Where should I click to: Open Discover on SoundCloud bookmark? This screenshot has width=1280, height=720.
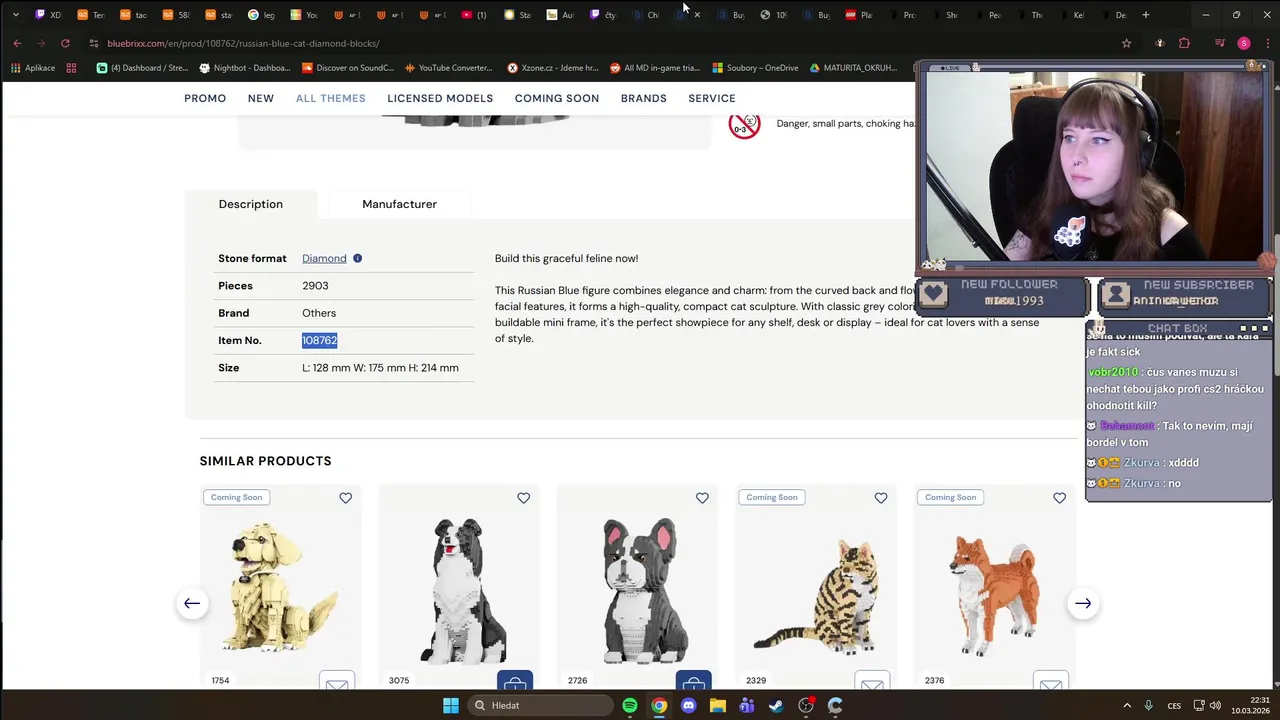(x=348, y=68)
